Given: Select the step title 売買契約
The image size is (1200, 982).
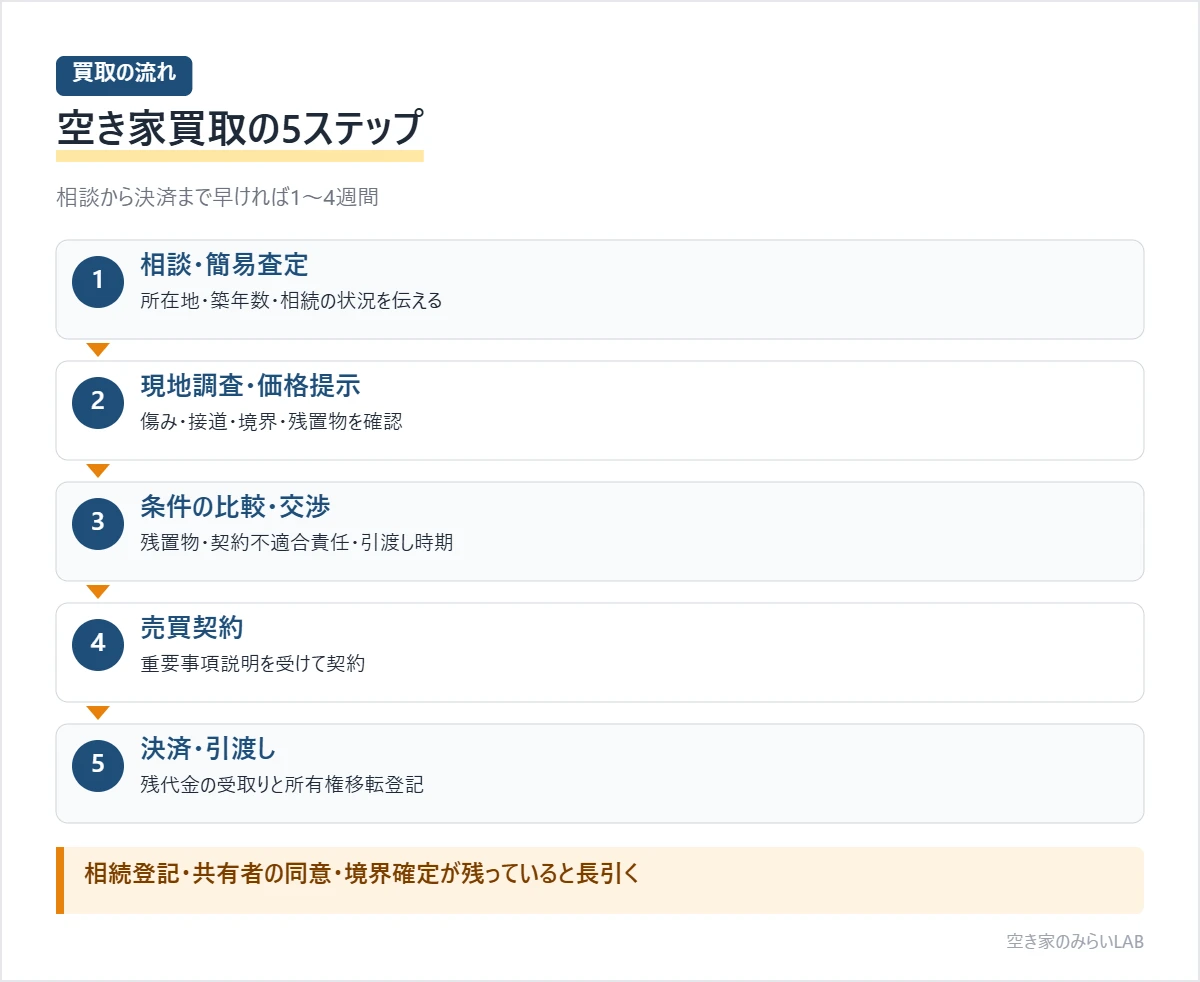Looking at the screenshot, I should tap(192, 628).
